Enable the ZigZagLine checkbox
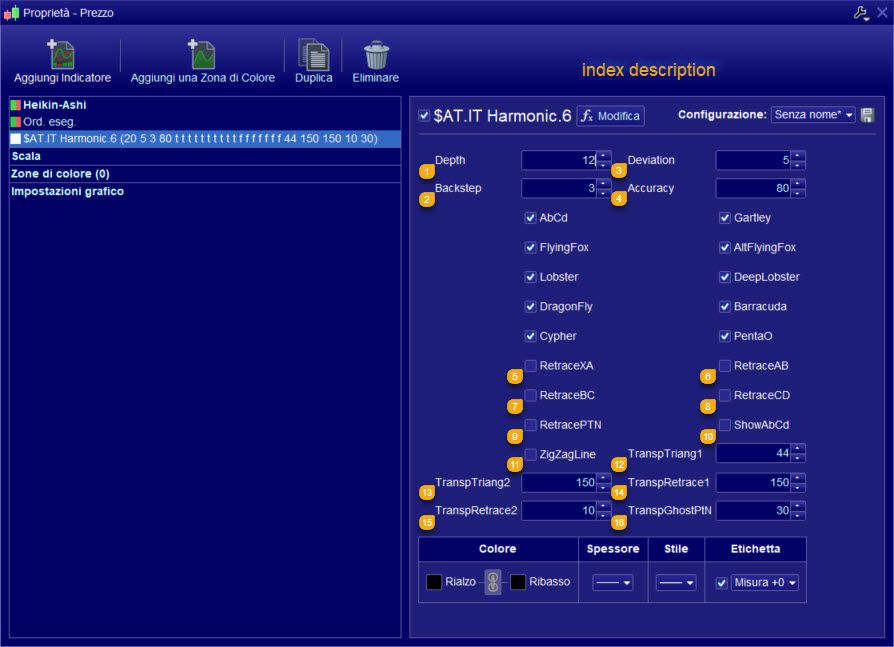Screen dimensions: 894x647 (x=530, y=454)
